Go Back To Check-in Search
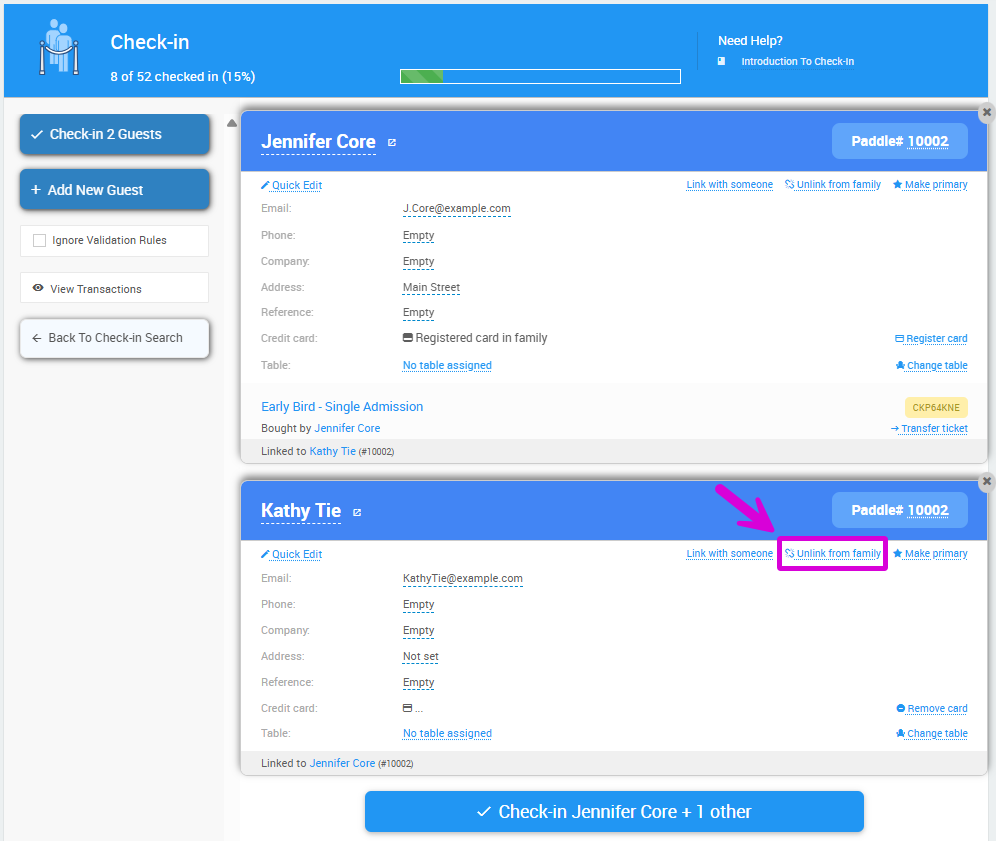Image resolution: width=996 pixels, height=841 pixels. pos(114,338)
